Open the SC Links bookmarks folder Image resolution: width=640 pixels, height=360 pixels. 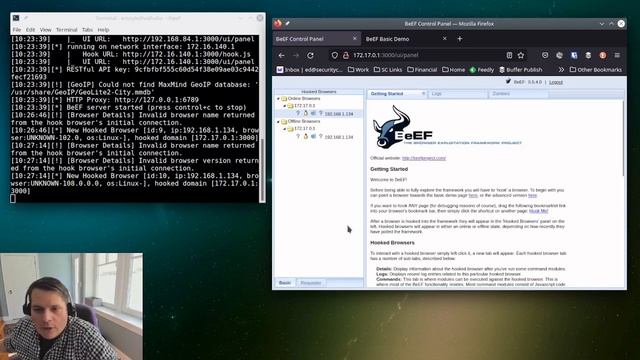(388, 70)
